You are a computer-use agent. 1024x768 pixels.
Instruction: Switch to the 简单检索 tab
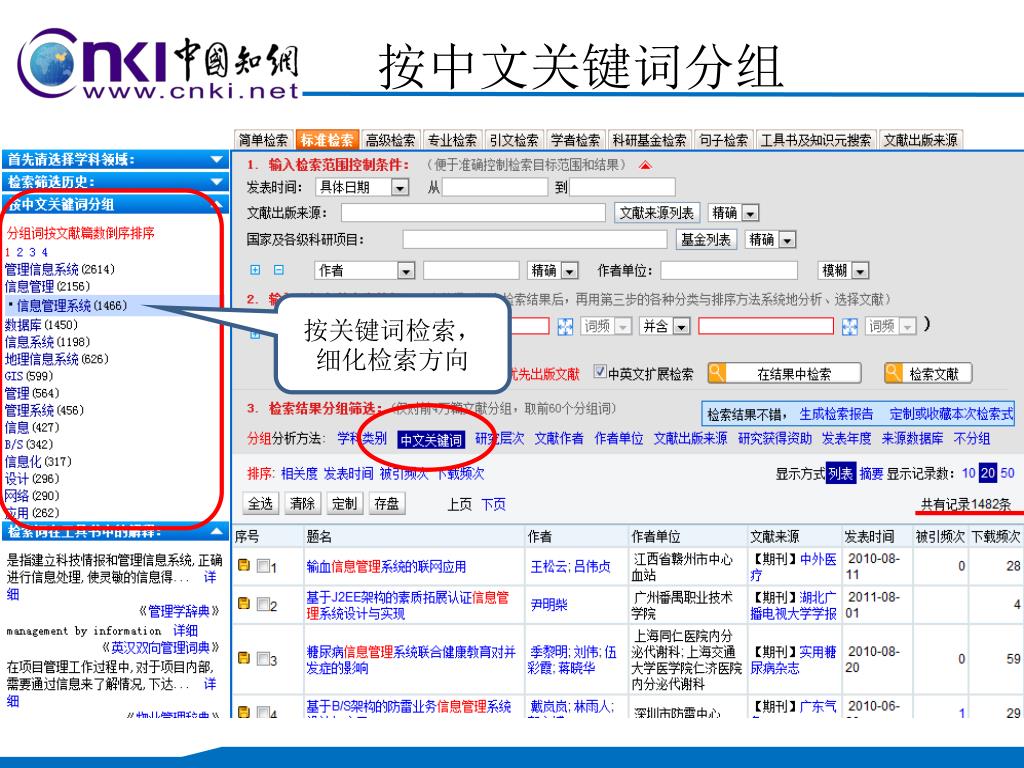click(263, 140)
